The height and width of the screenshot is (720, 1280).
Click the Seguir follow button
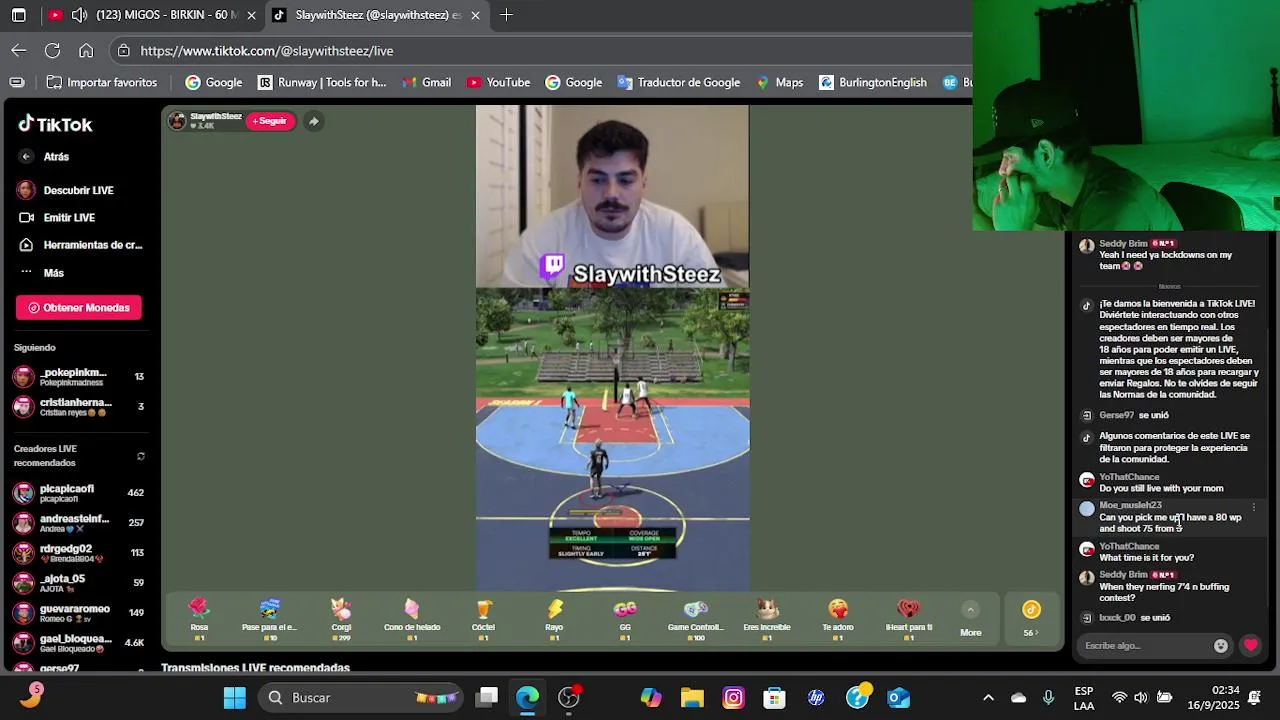(270, 121)
